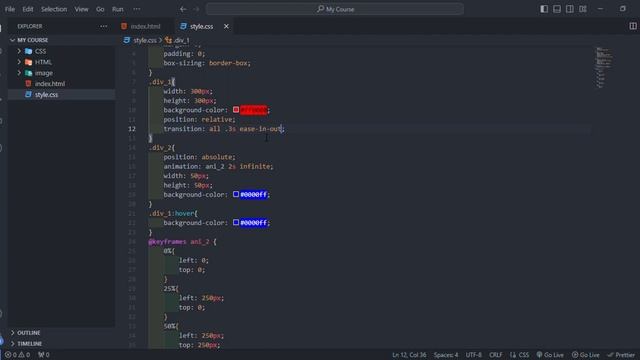Click the image folder icon
Viewport: 640px width, 360px height.
pos(28,73)
